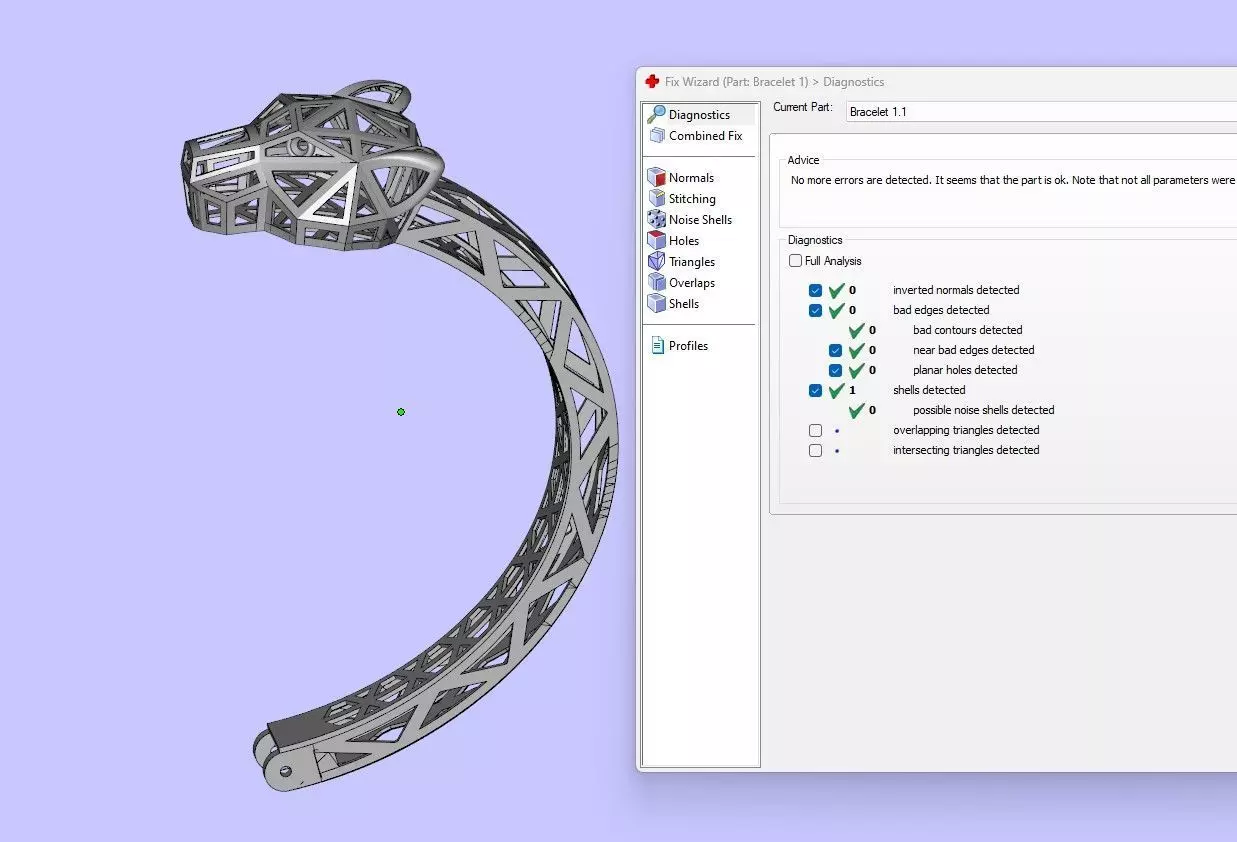Open the Normals page

coord(691,178)
